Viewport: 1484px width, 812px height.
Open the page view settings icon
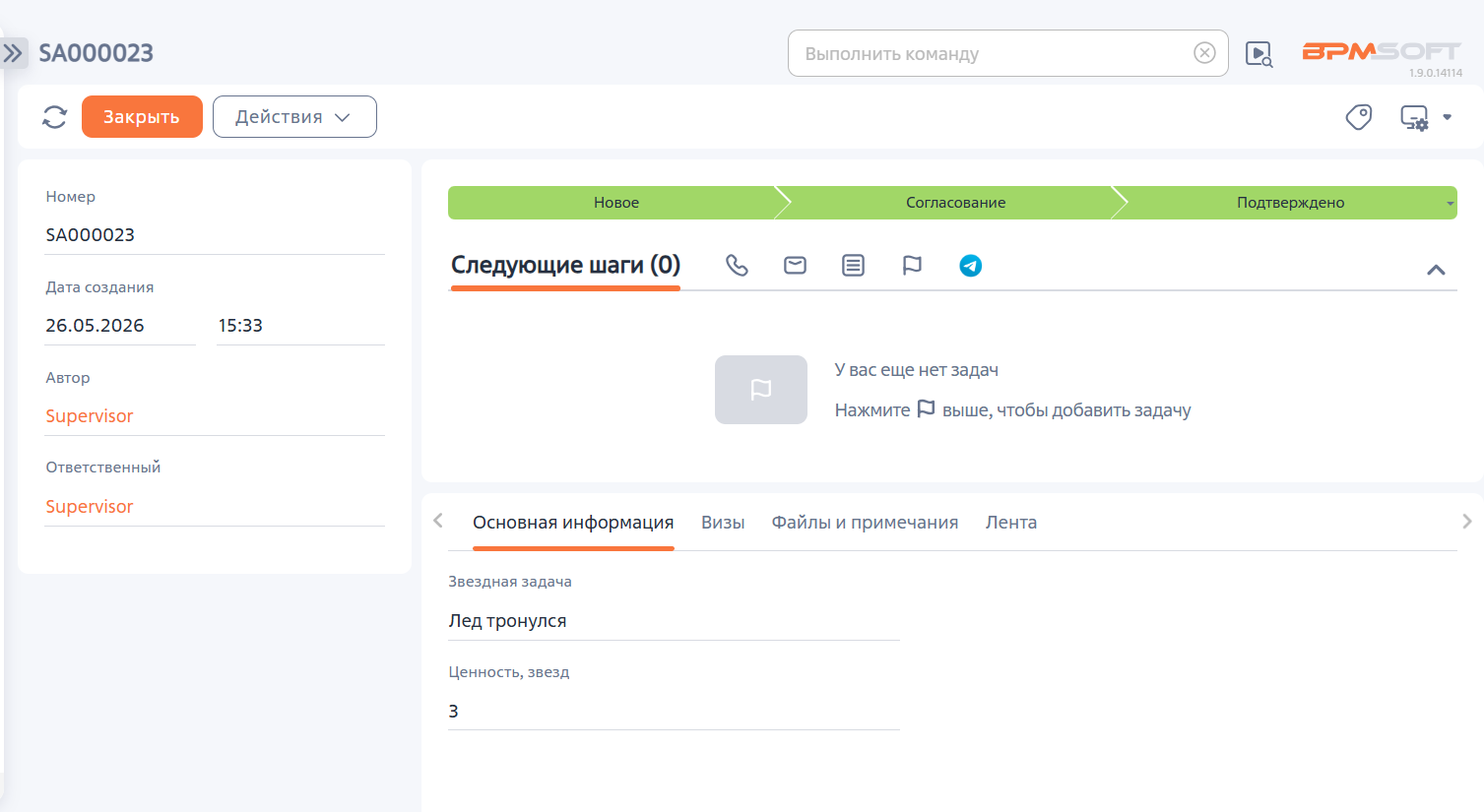[x=1414, y=118]
